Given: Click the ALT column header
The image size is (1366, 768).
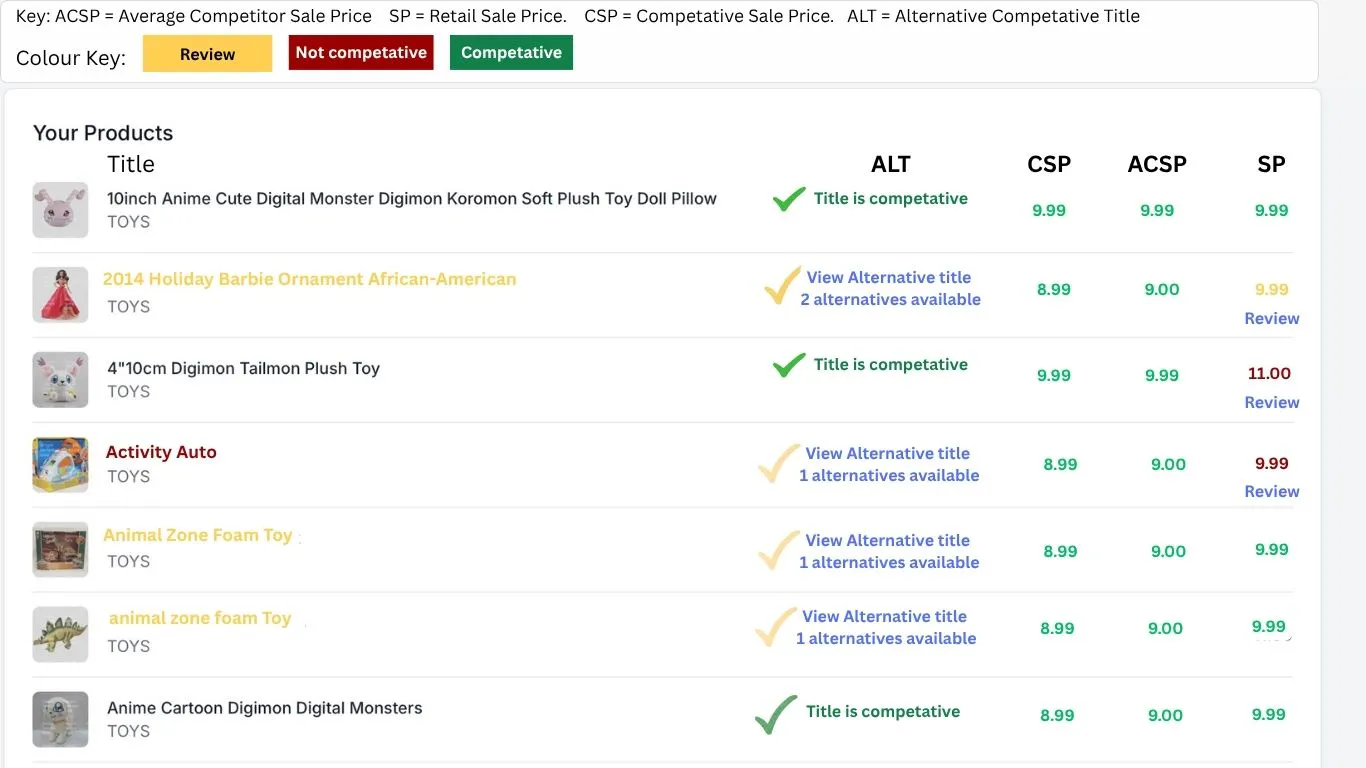Looking at the screenshot, I should 891,164.
